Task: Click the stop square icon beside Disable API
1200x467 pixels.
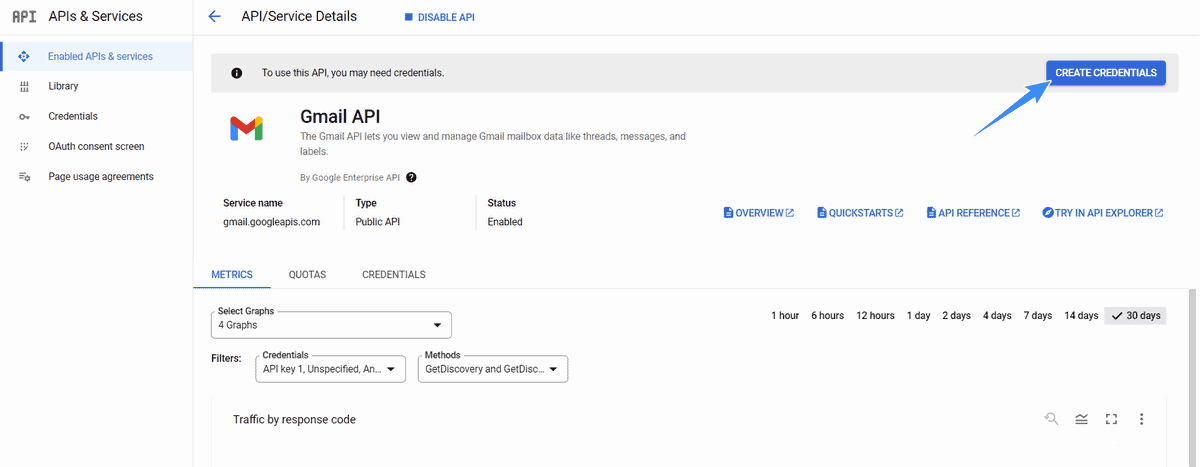Action: coord(408,17)
